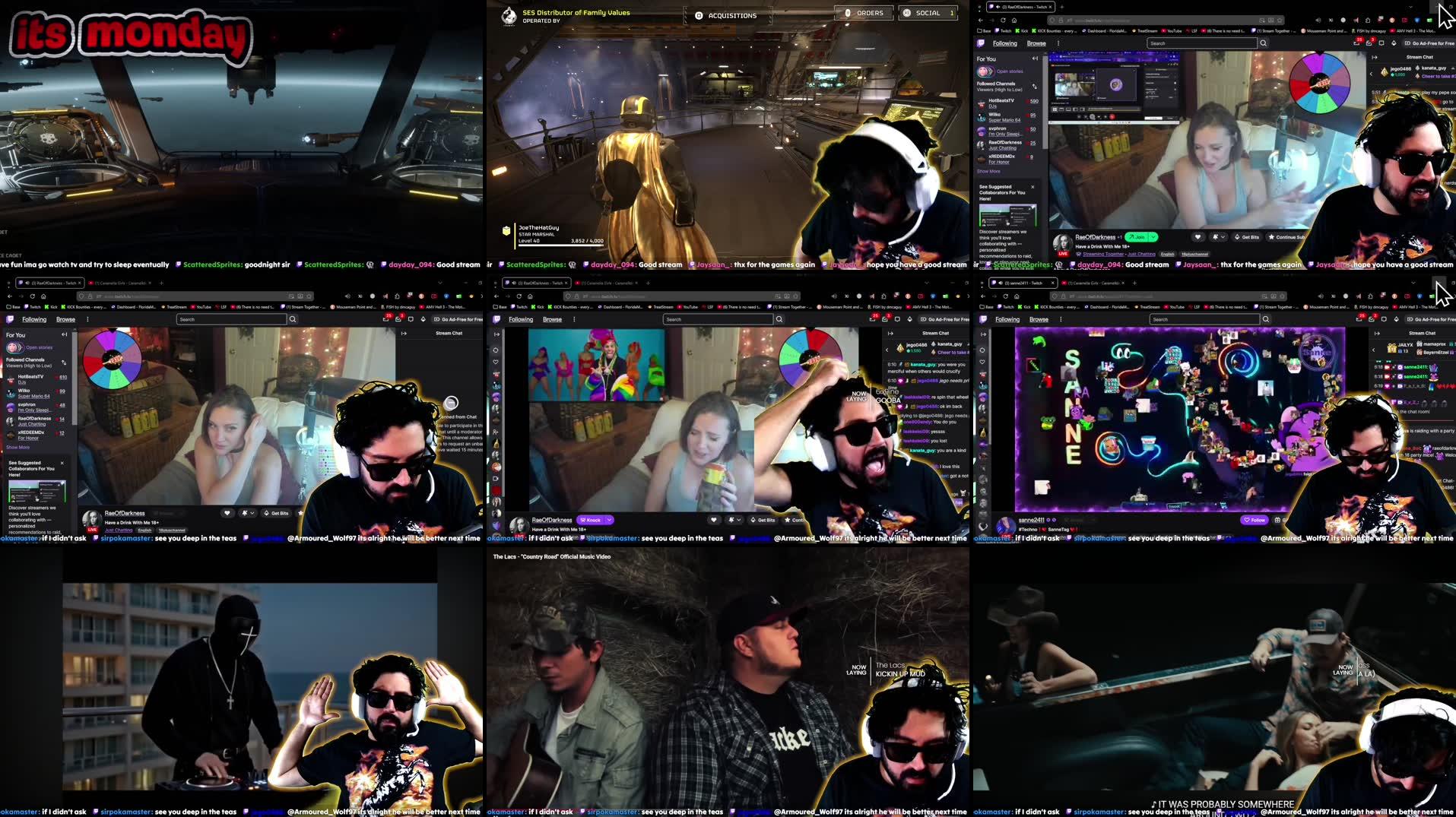Image resolution: width=1456 pixels, height=817 pixels.
Task: Collapse Stream Chat panel in banned-chat frame
Action: [x=404, y=333]
